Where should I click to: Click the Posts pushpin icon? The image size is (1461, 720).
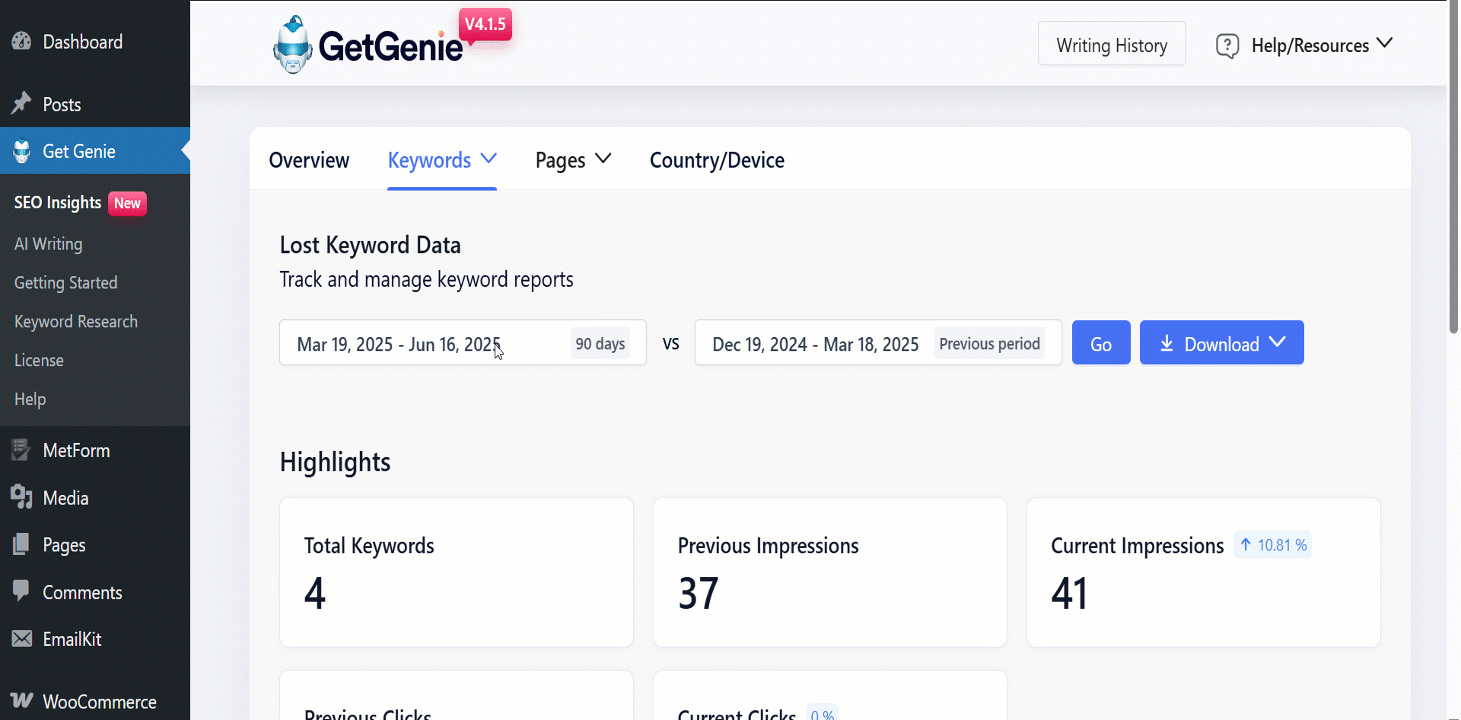[x=21, y=104]
